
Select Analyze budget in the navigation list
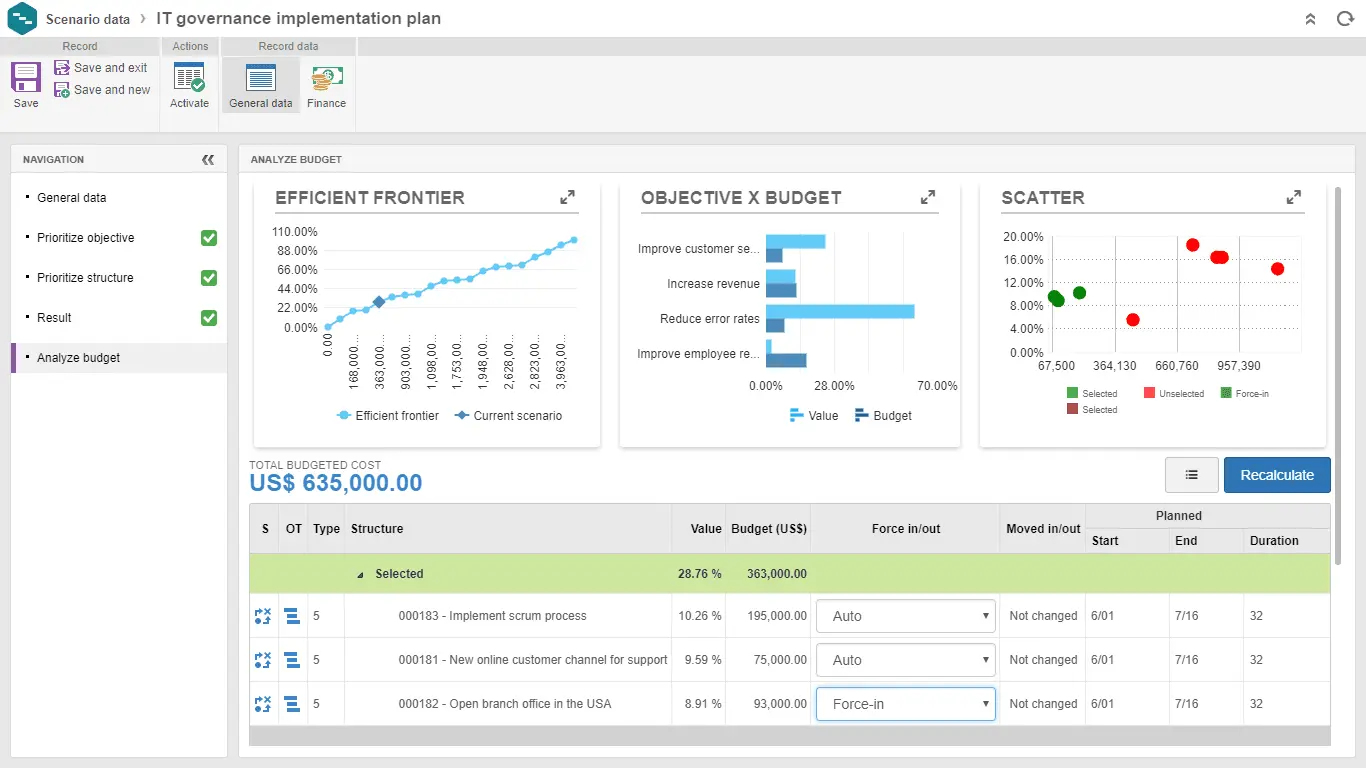(x=79, y=358)
